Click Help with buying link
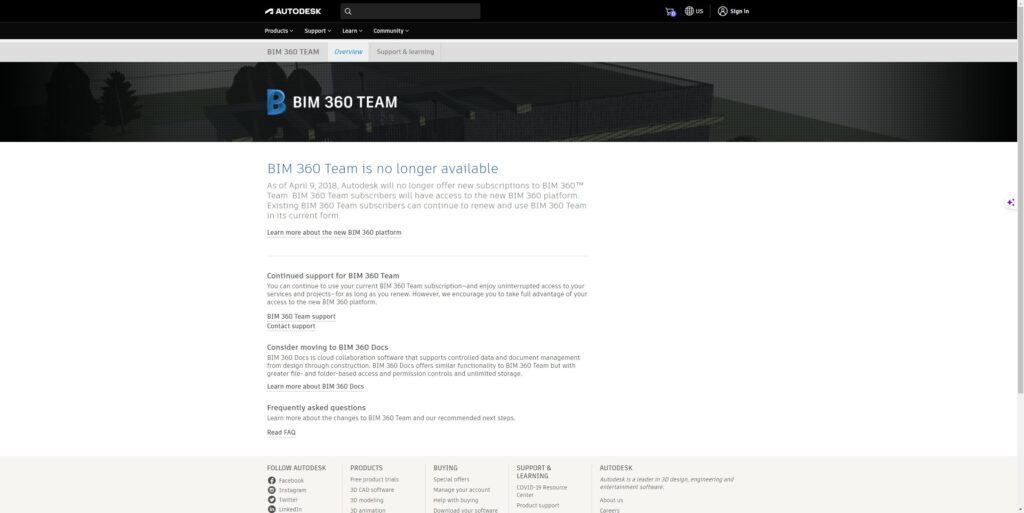Viewport: 1024px width, 513px height. click(x=456, y=500)
